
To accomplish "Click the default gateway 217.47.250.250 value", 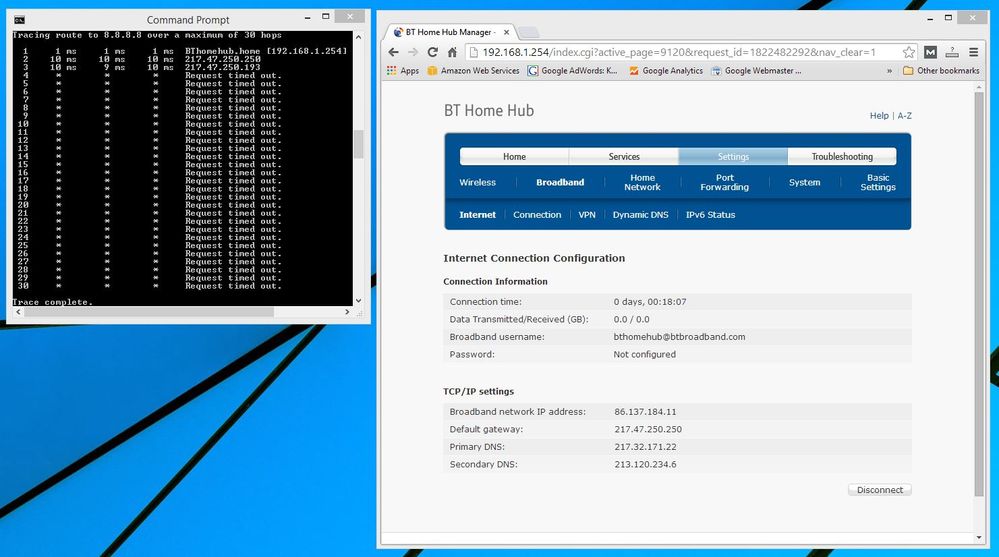I will click(x=648, y=429).
